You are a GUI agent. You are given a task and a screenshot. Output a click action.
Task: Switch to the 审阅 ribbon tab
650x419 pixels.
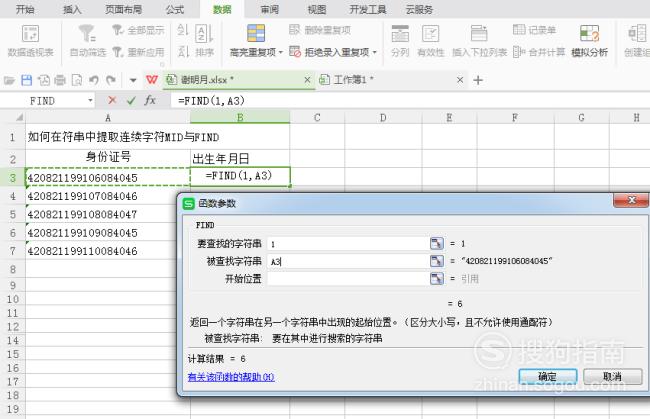coord(269,9)
